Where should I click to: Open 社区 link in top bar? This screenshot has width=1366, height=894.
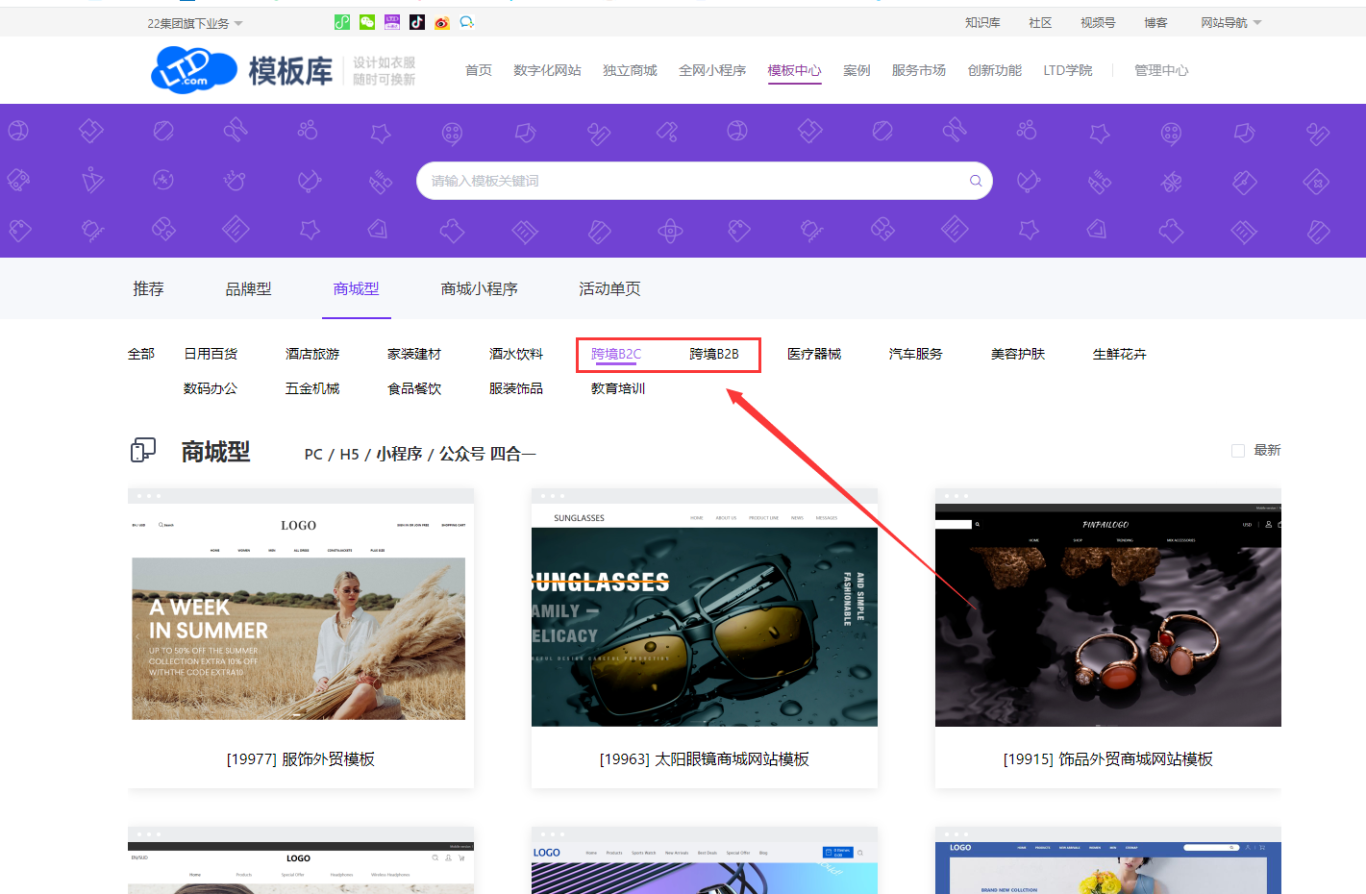pos(1041,23)
